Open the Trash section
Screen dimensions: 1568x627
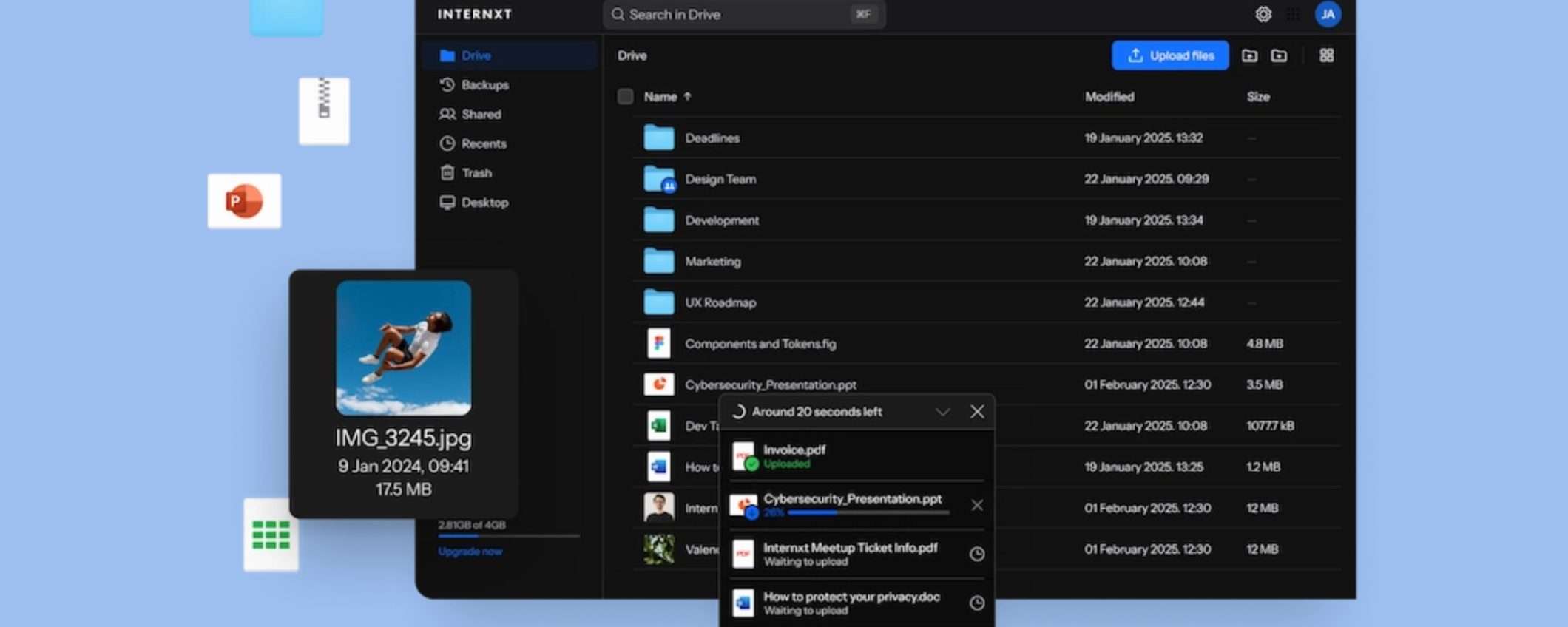point(476,173)
